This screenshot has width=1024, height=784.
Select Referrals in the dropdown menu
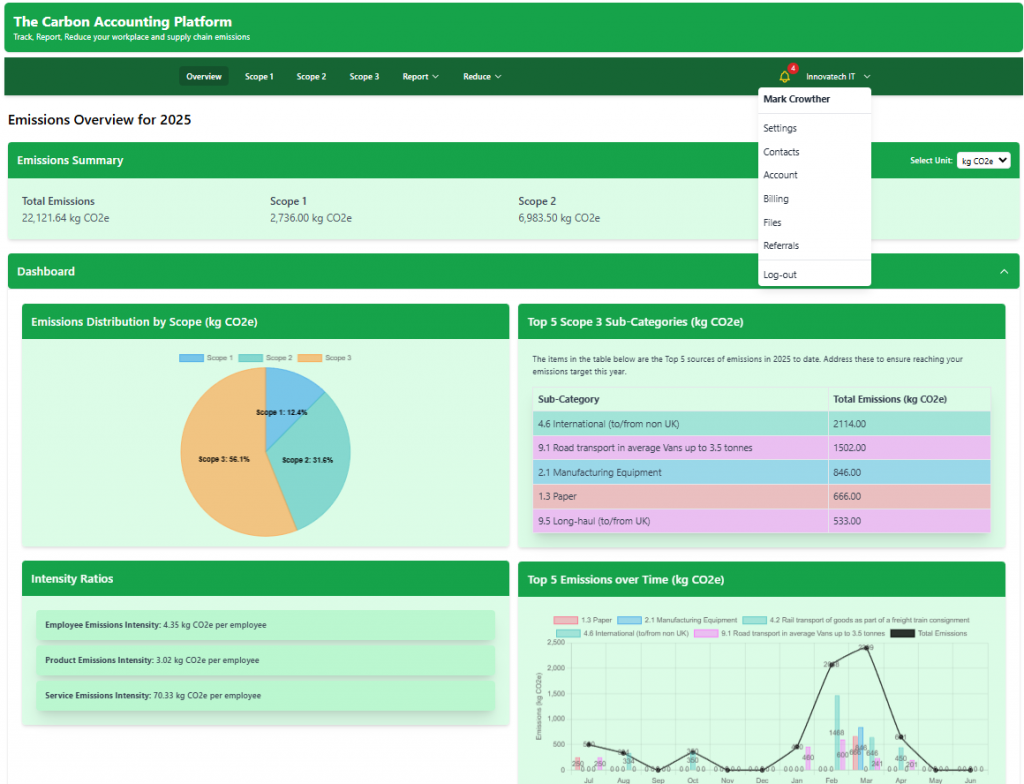pos(780,245)
